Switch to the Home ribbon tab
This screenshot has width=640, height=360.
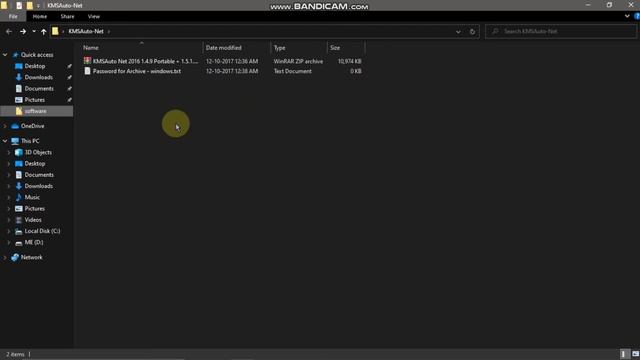pyautogui.click(x=40, y=16)
